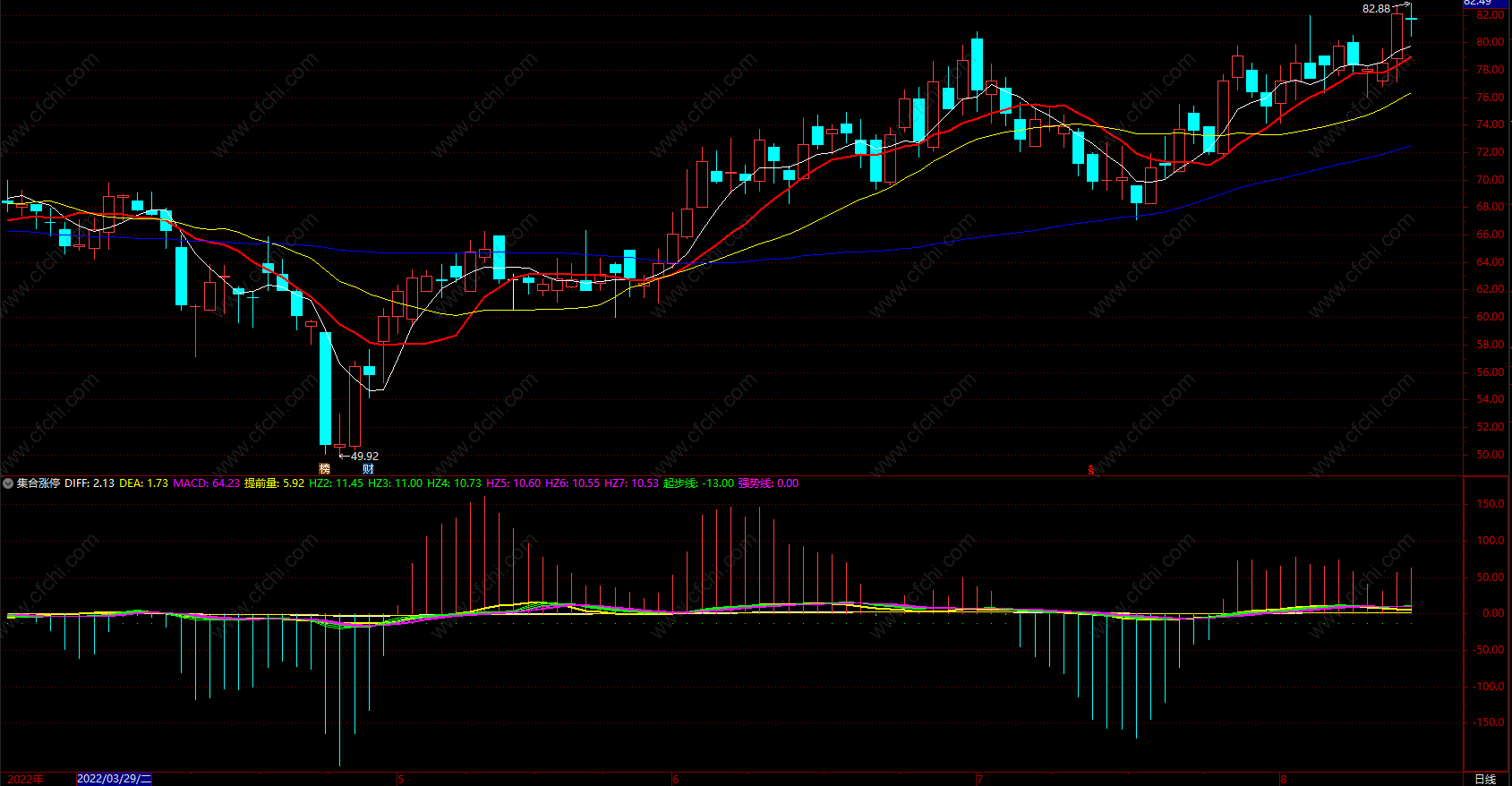The height and width of the screenshot is (786, 1512).
Task: Select the HZ2: 11.45 readout
Action: [x=336, y=483]
